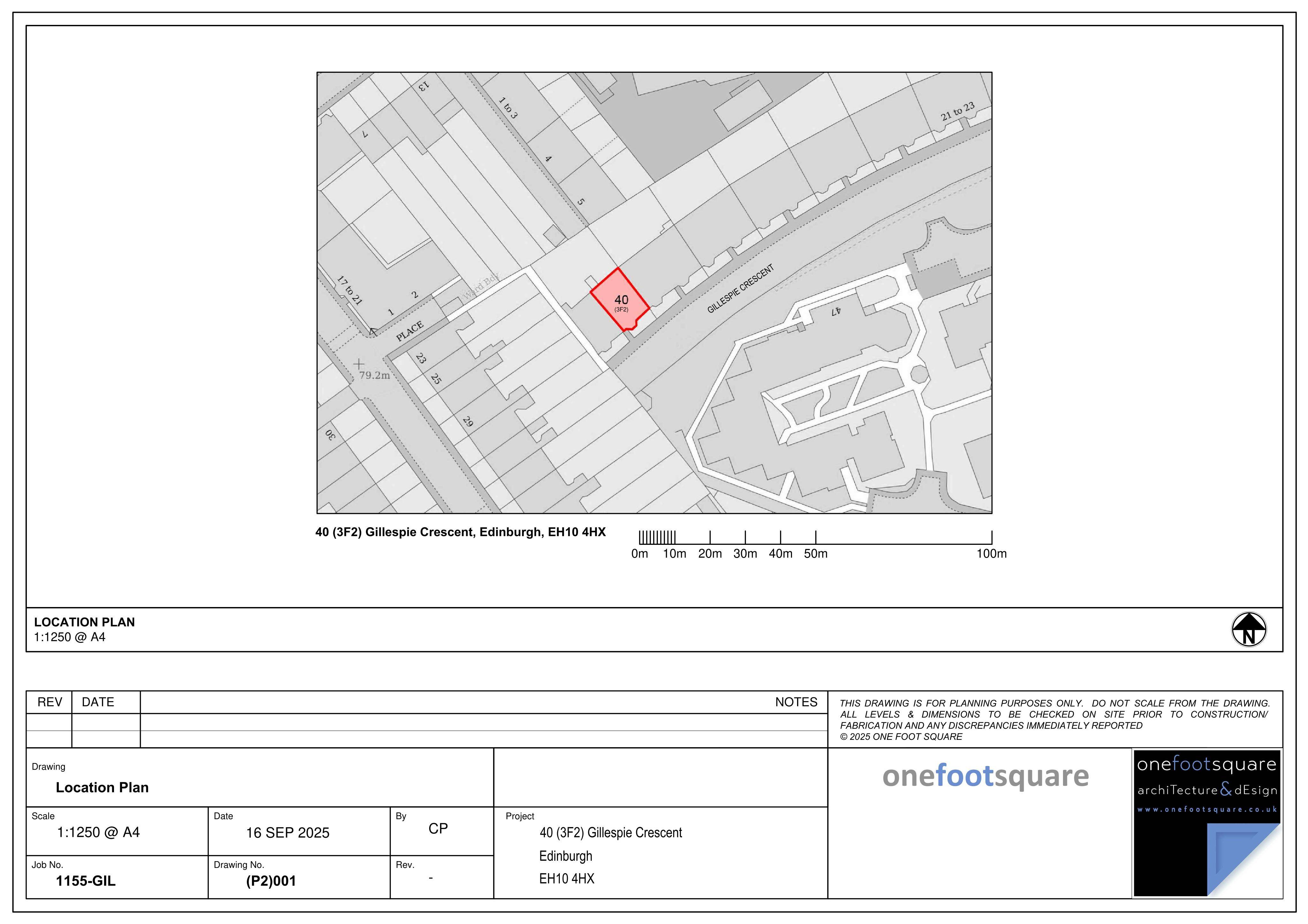The width and height of the screenshot is (1308, 924).
Task: Click the 'DATE' column header in revision table
Action: 98,702
